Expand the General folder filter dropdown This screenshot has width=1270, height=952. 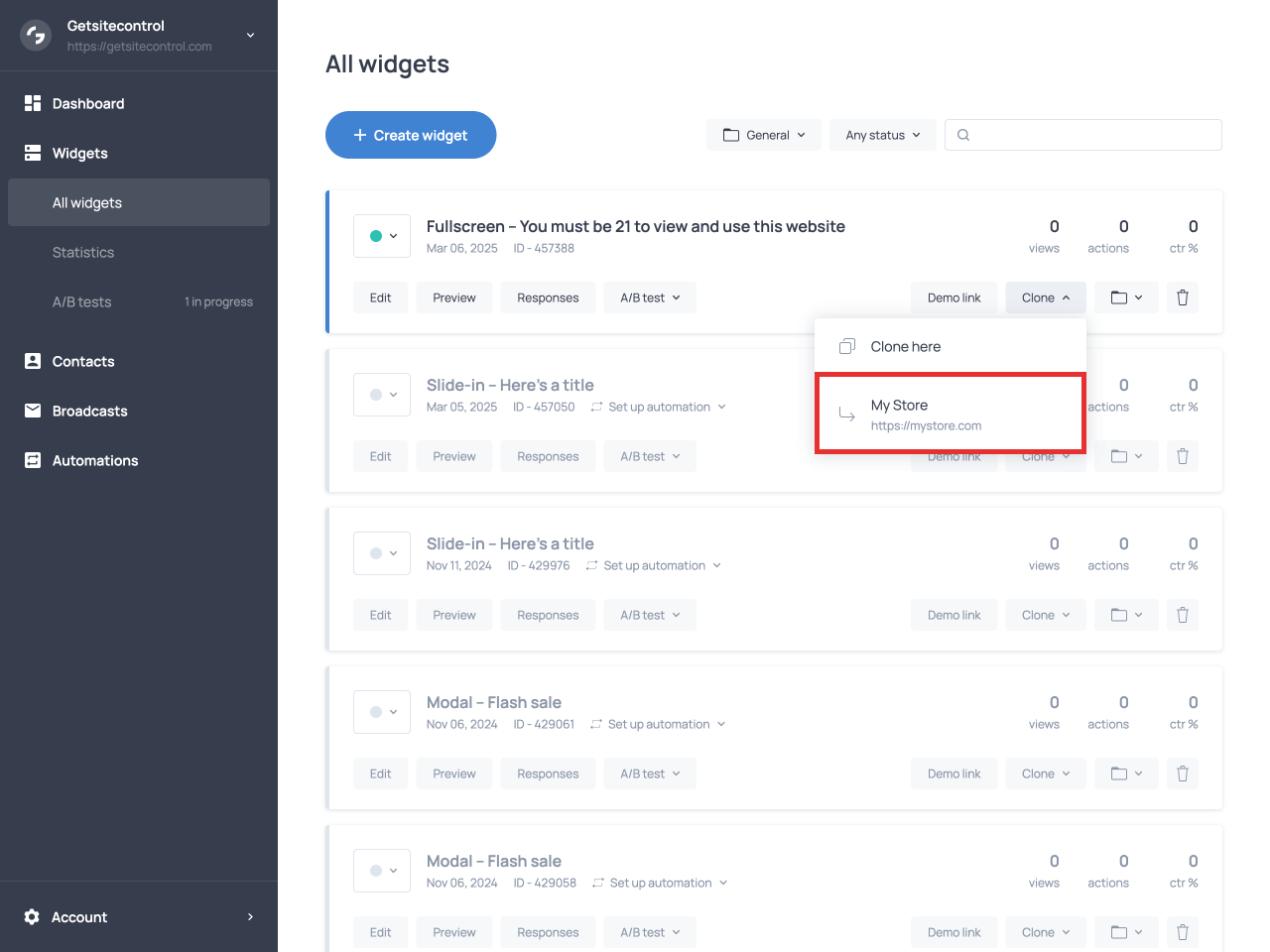[x=763, y=135]
